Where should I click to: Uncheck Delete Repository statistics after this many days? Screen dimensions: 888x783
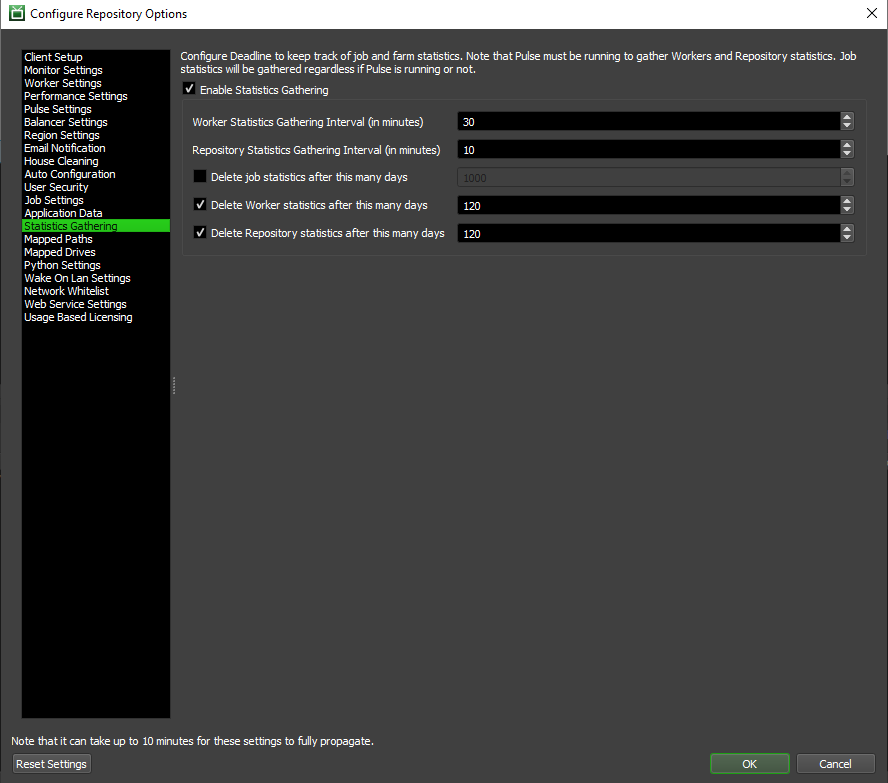(x=200, y=232)
